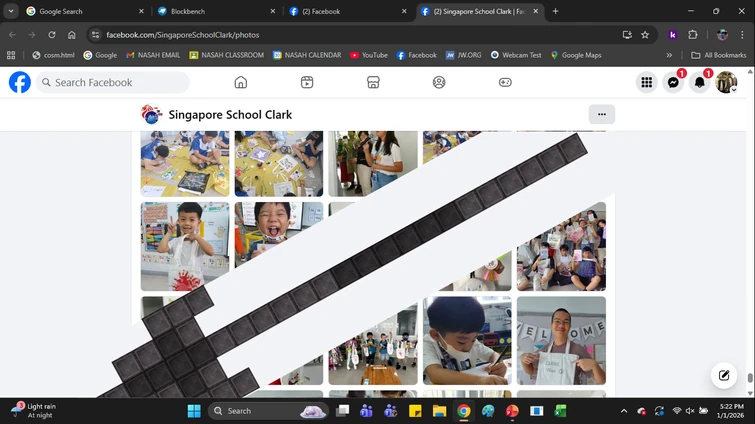Image resolution: width=755 pixels, height=424 pixels.
Task: Open page options three-dot button
Action: [x=602, y=114]
